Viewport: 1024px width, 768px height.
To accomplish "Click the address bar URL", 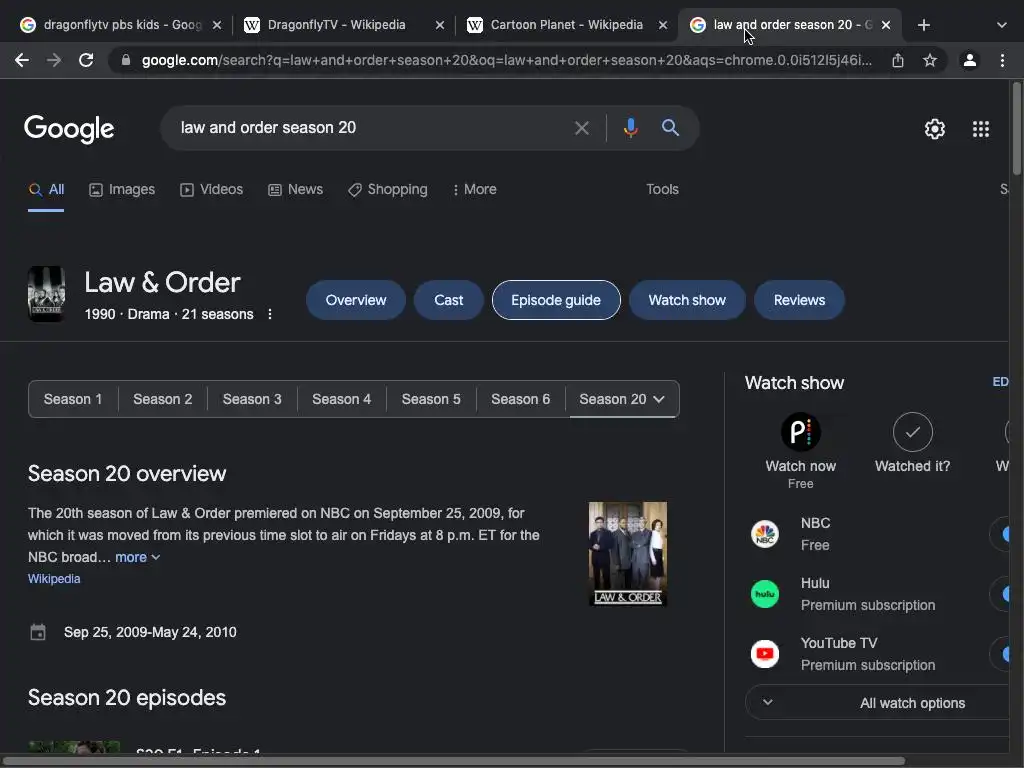I will (x=506, y=60).
